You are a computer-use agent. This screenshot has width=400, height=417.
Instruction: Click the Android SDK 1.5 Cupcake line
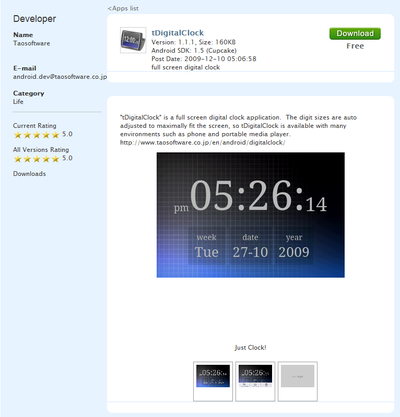(x=194, y=50)
